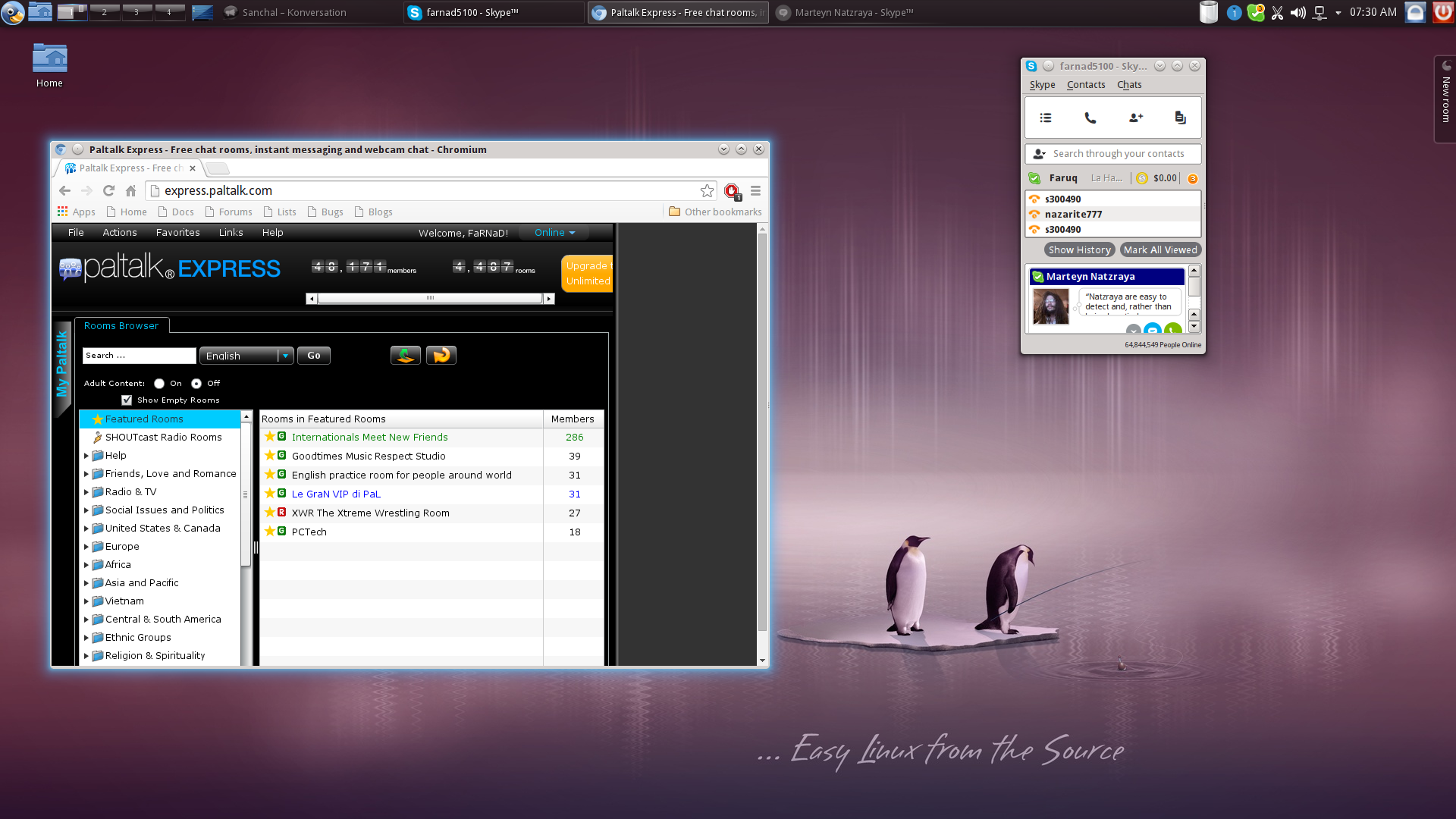Open the browser home page

(x=130, y=191)
